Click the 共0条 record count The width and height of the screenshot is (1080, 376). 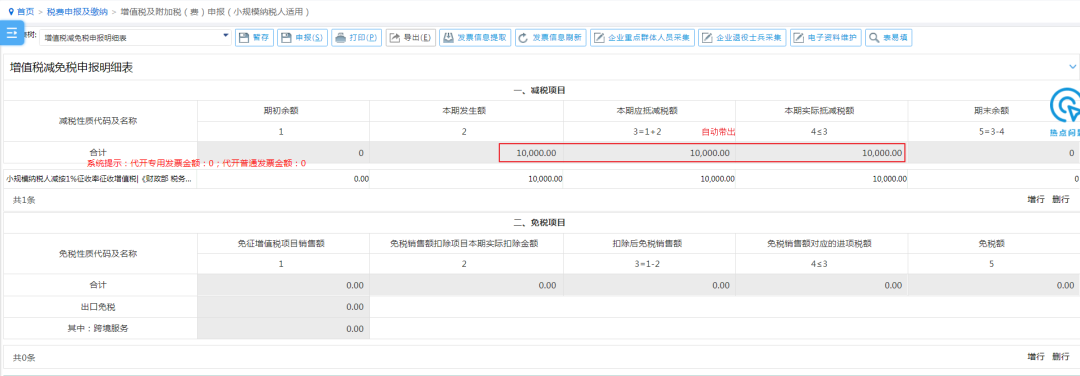(24, 357)
